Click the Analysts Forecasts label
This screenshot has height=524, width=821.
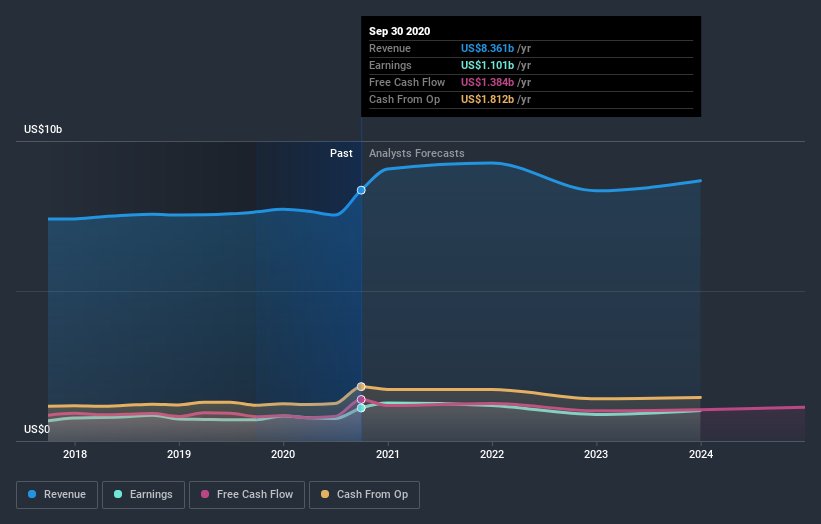tap(417, 153)
